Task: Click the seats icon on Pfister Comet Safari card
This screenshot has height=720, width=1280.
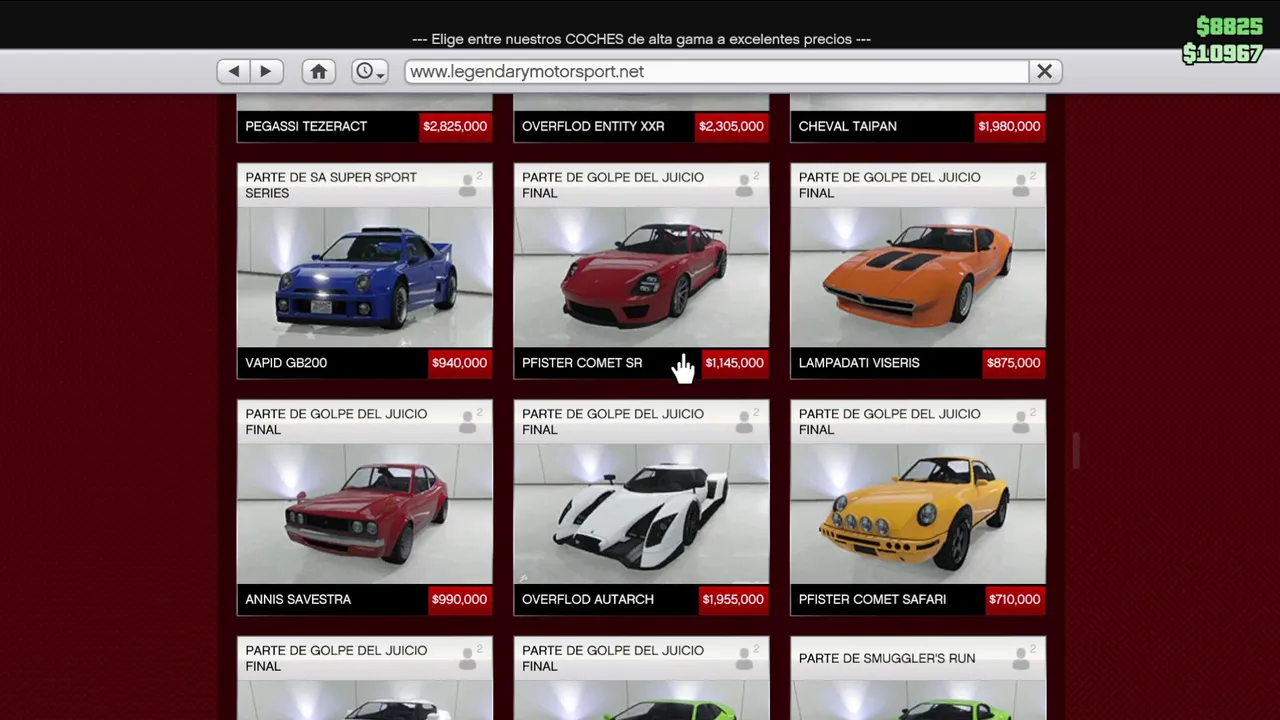Action: tap(1022, 421)
